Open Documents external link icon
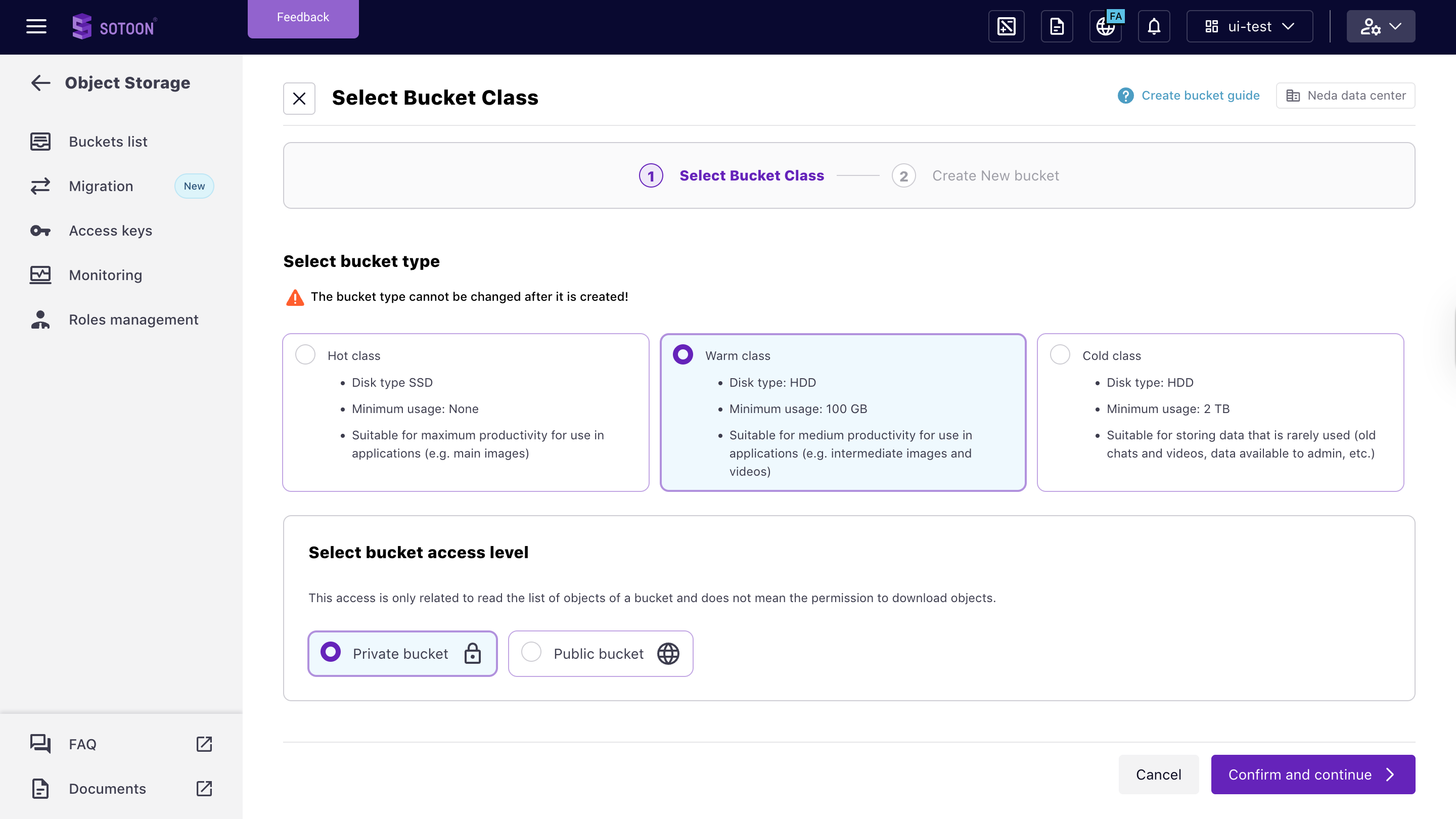This screenshot has height=819, width=1456. pyautogui.click(x=204, y=789)
